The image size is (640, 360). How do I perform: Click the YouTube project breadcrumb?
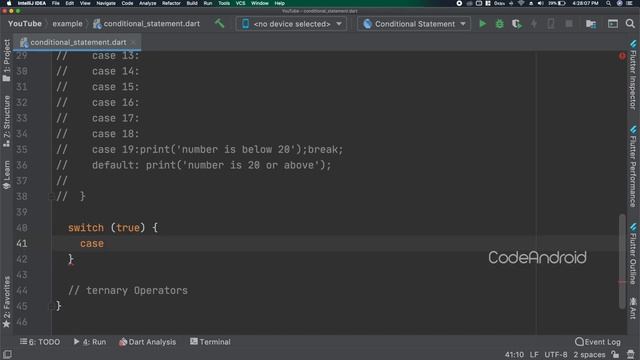[24, 24]
